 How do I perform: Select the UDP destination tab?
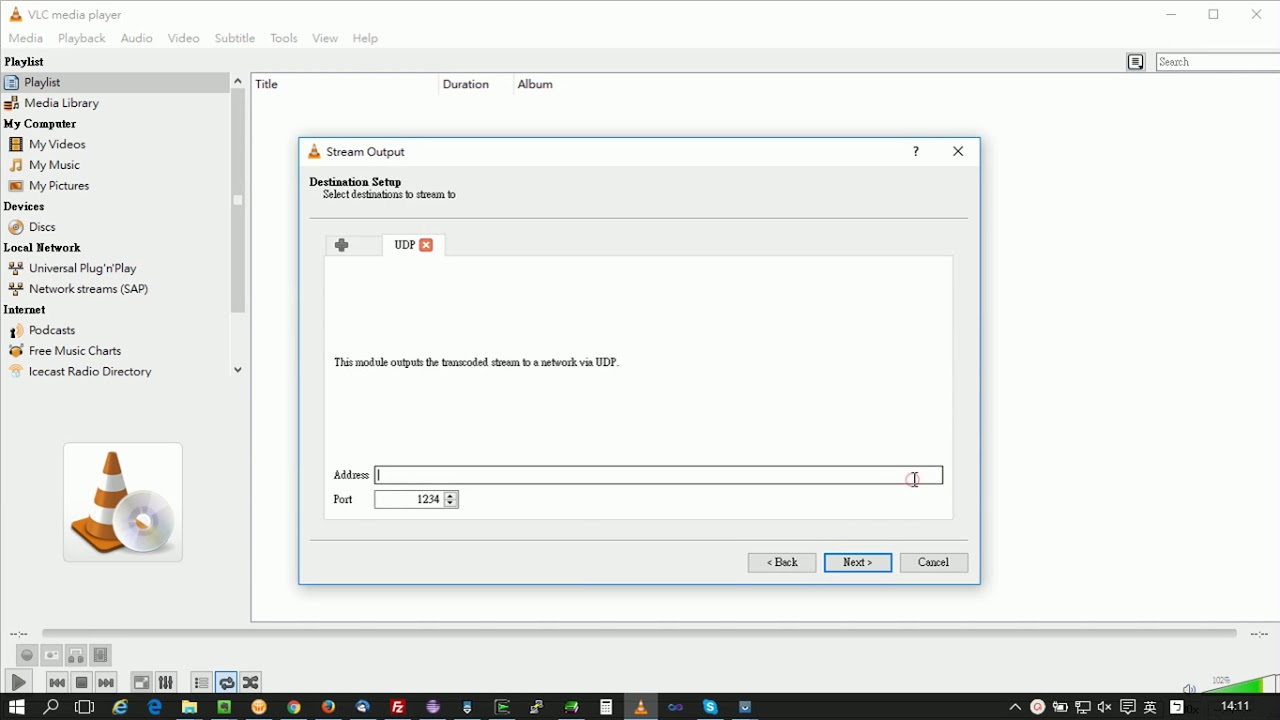coord(404,245)
